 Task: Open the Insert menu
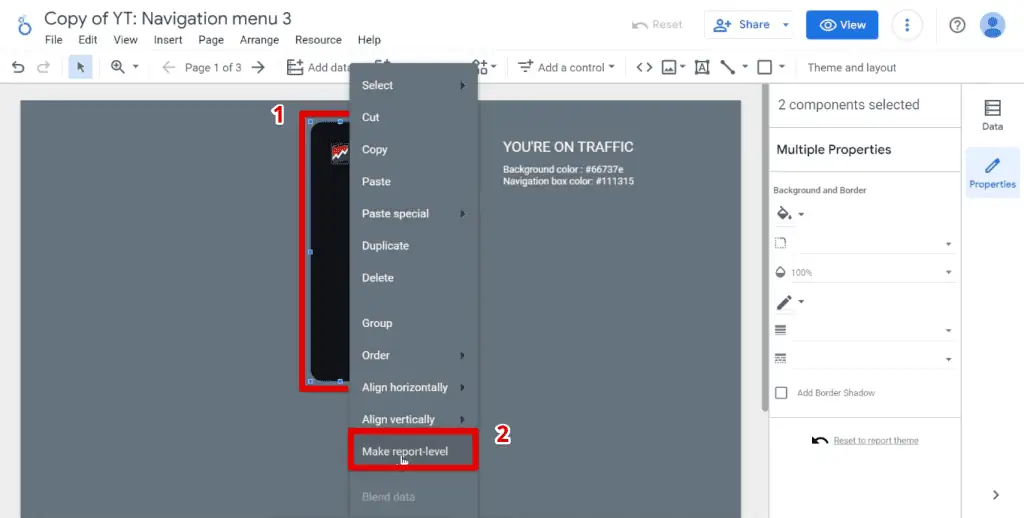pyautogui.click(x=168, y=40)
